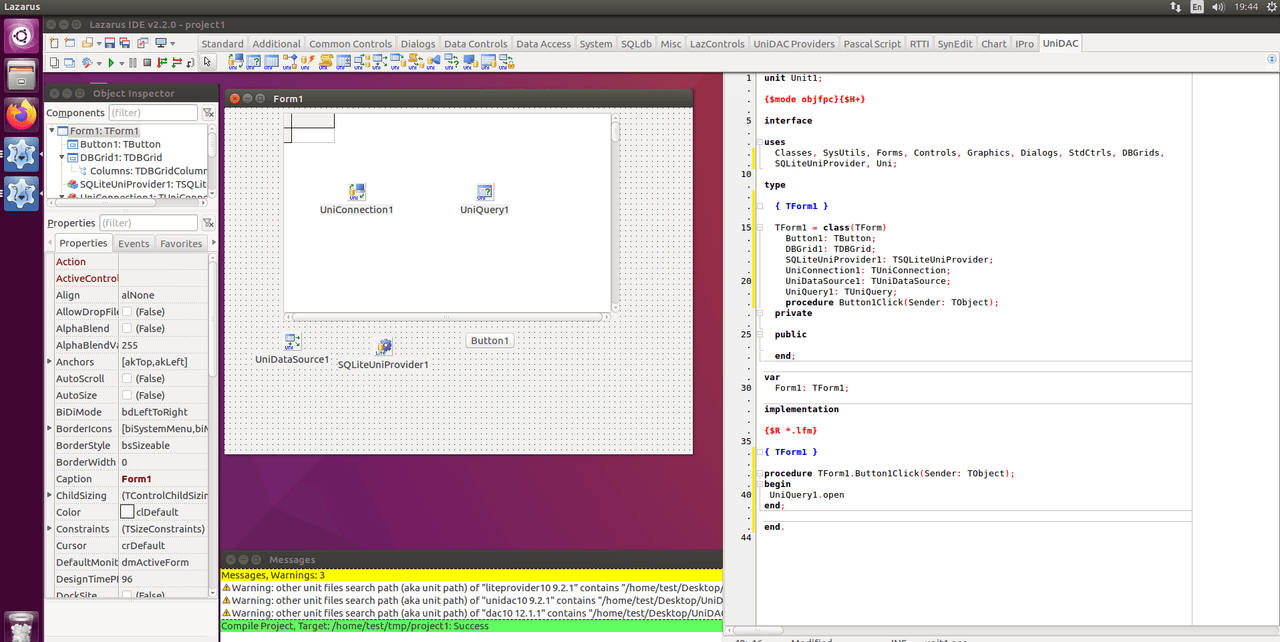
Task: Click the 'Compile Project ... Success' message line
Action: coord(470,626)
